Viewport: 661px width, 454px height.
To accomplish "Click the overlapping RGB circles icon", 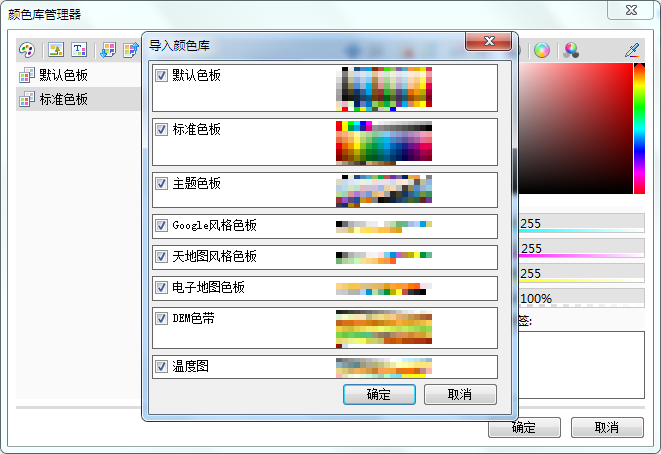I will pyautogui.click(x=571, y=50).
